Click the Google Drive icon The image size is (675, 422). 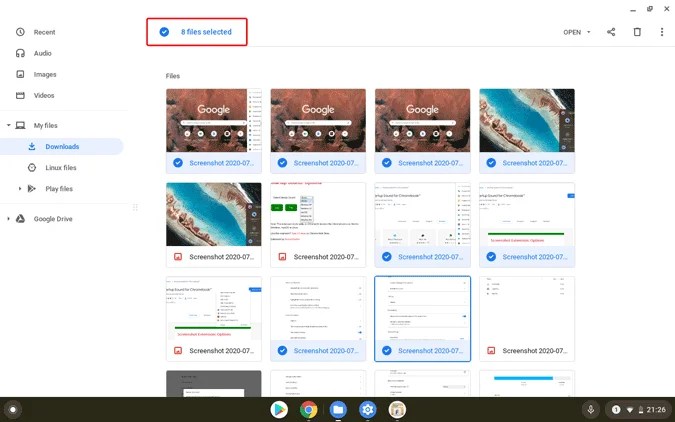[x=20, y=219]
